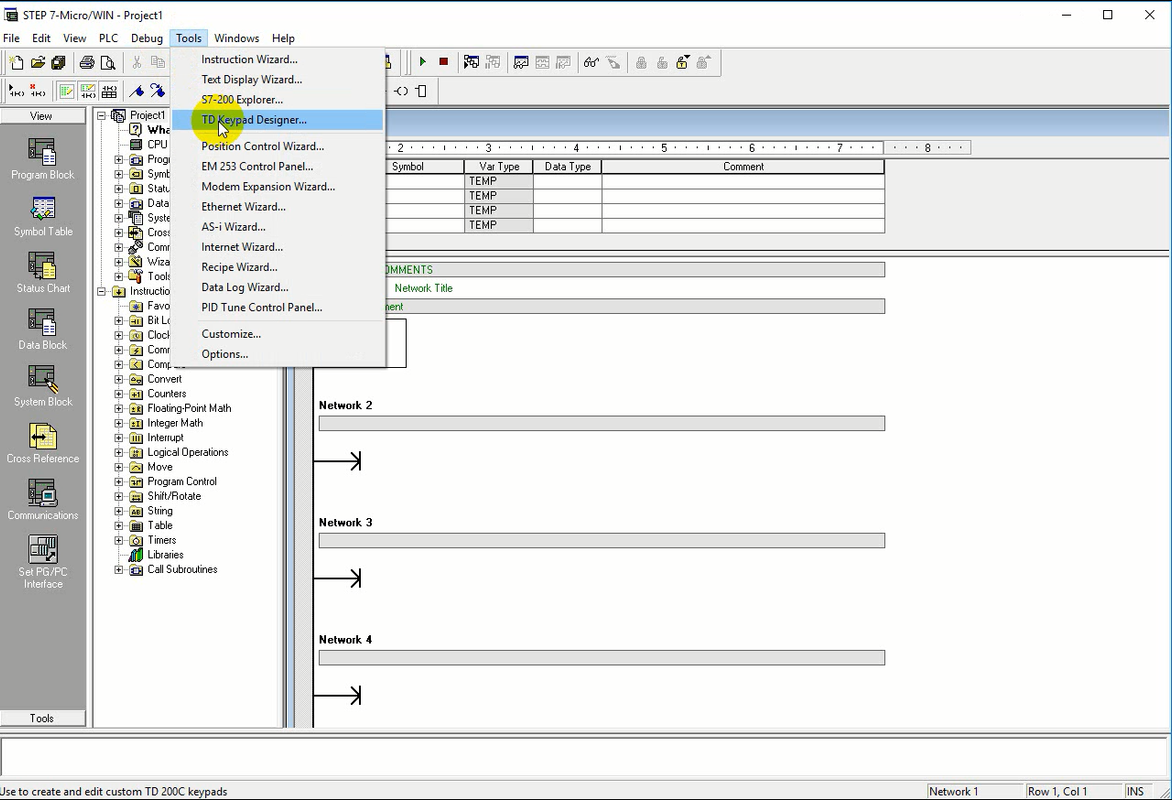The image size is (1172, 800).
Task: Select Shift/Rotate in the instruction tree
Action: 173,496
